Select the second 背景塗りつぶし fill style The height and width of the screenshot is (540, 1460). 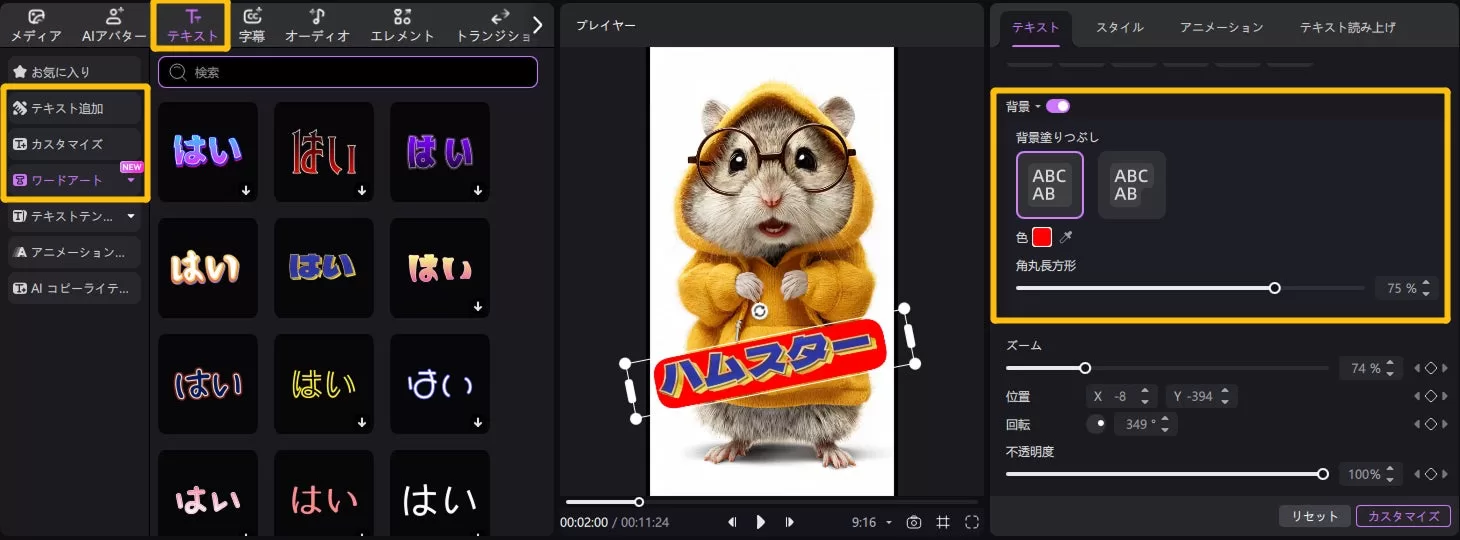click(x=1131, y=185)
